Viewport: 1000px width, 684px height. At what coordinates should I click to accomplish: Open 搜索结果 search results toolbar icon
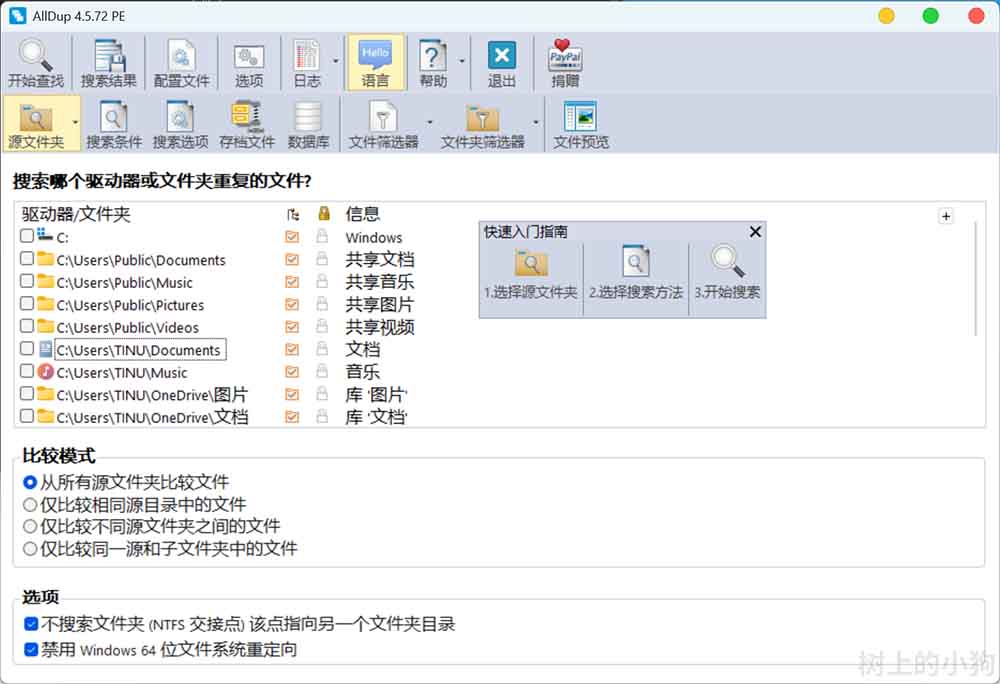(108, 63)
